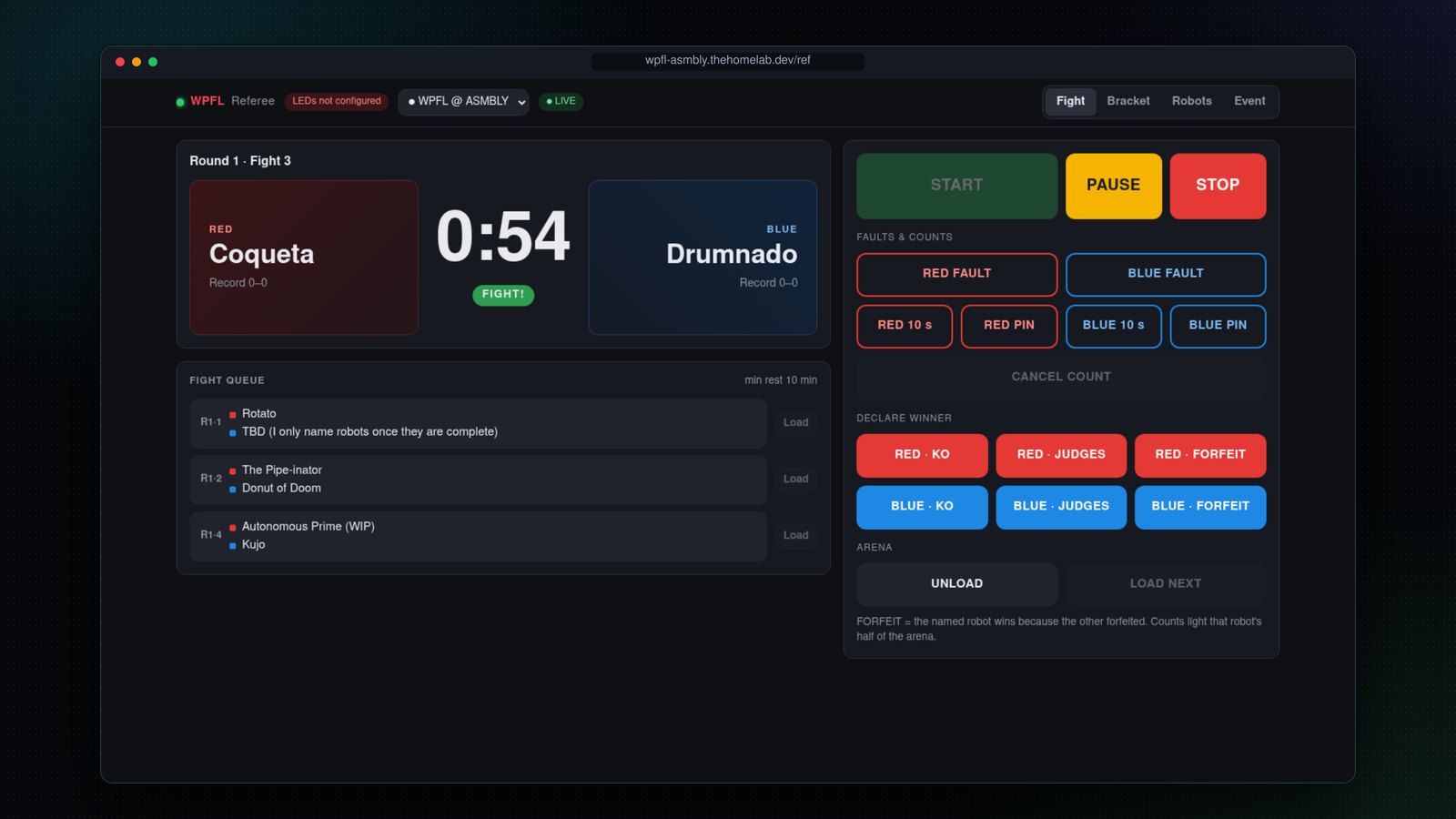
Task: Open the Event tab
Action: [x=1249, y=101]
